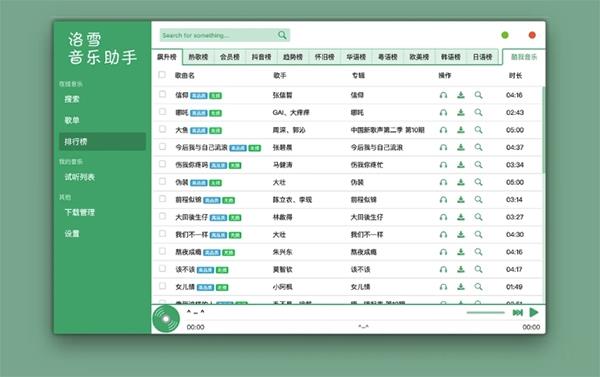Viewport: 600px width, 377px height.
Task: Check the box for song 哪吒
Action: pos(162,112)
